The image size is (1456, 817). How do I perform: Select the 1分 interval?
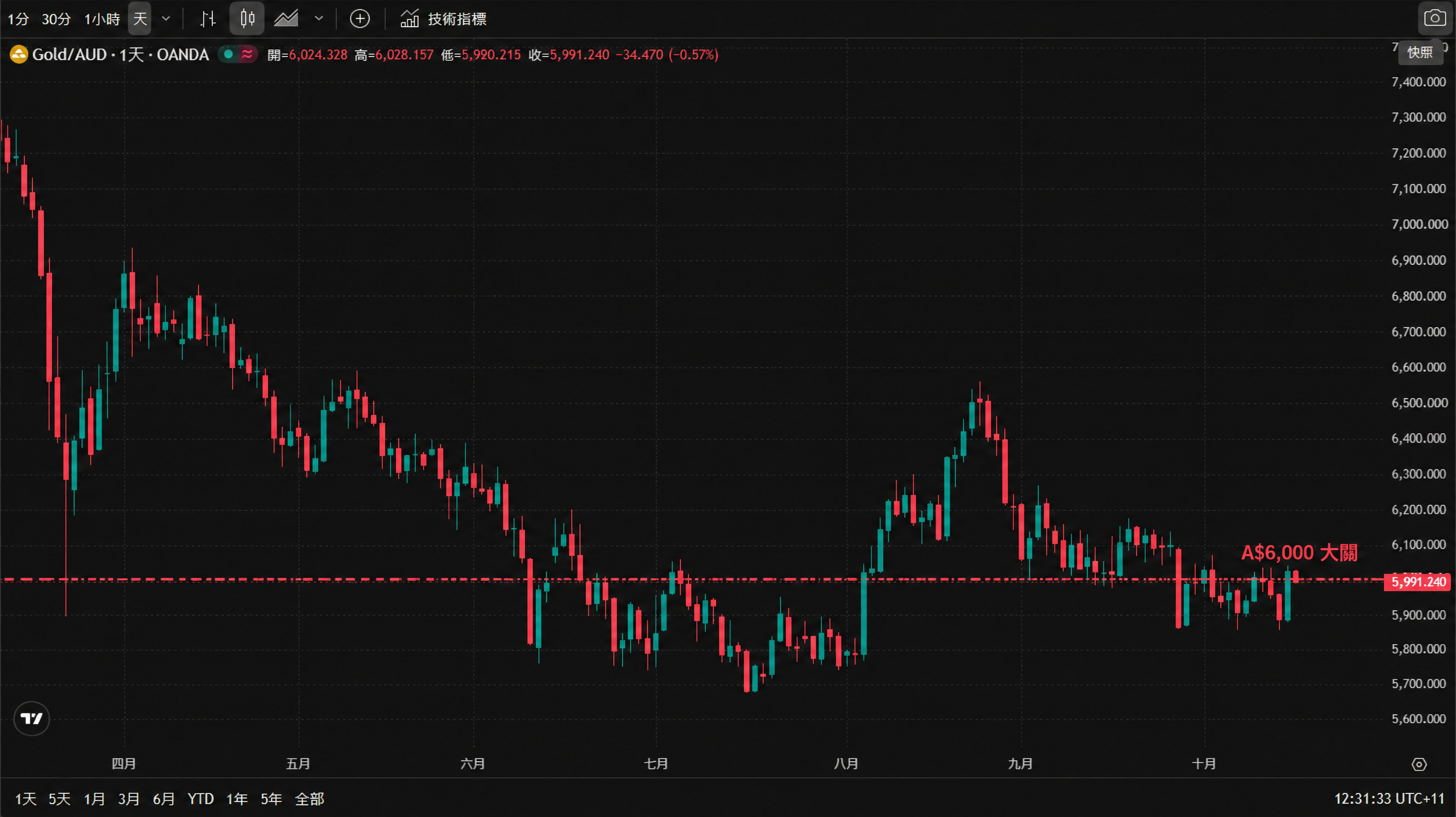[18, 19]
